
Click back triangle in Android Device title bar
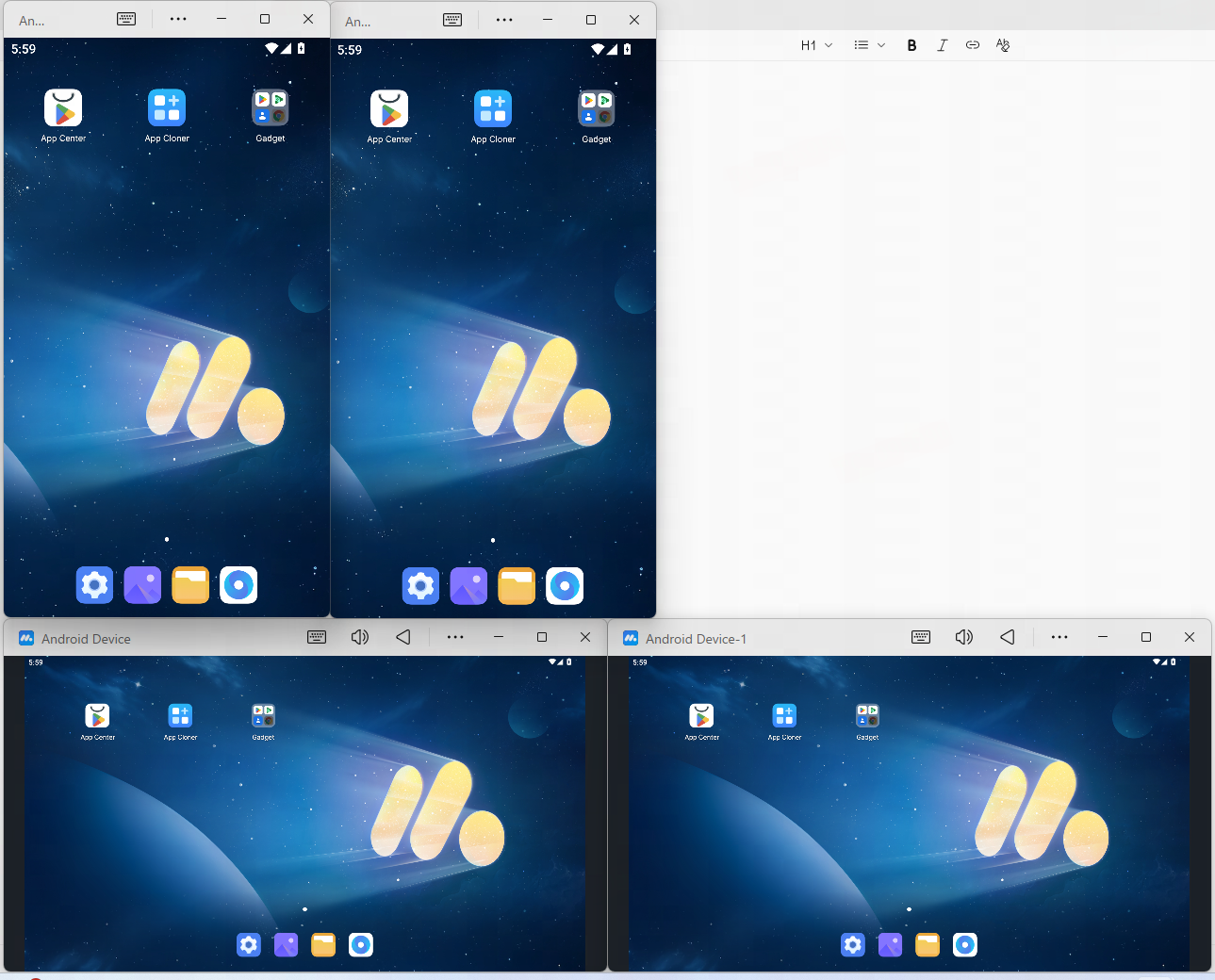tap(403, 637)
